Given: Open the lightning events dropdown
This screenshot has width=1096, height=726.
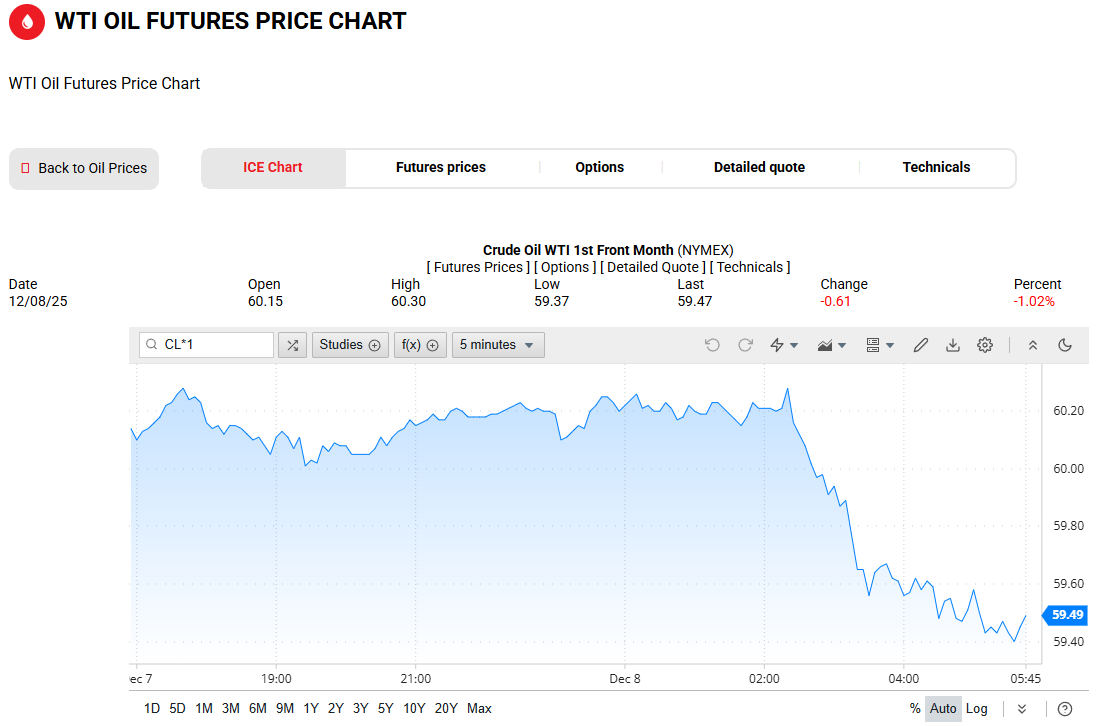Looking at the screenshot, I should tap(784, 345).
